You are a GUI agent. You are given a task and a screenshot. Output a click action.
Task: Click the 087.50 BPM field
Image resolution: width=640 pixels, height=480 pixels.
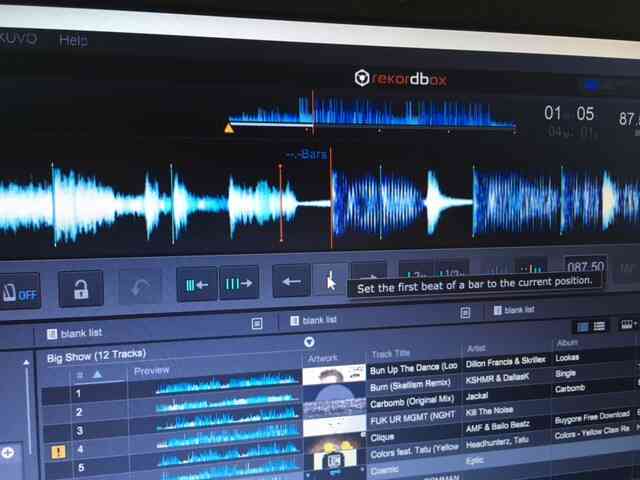[x=585, y=267]
